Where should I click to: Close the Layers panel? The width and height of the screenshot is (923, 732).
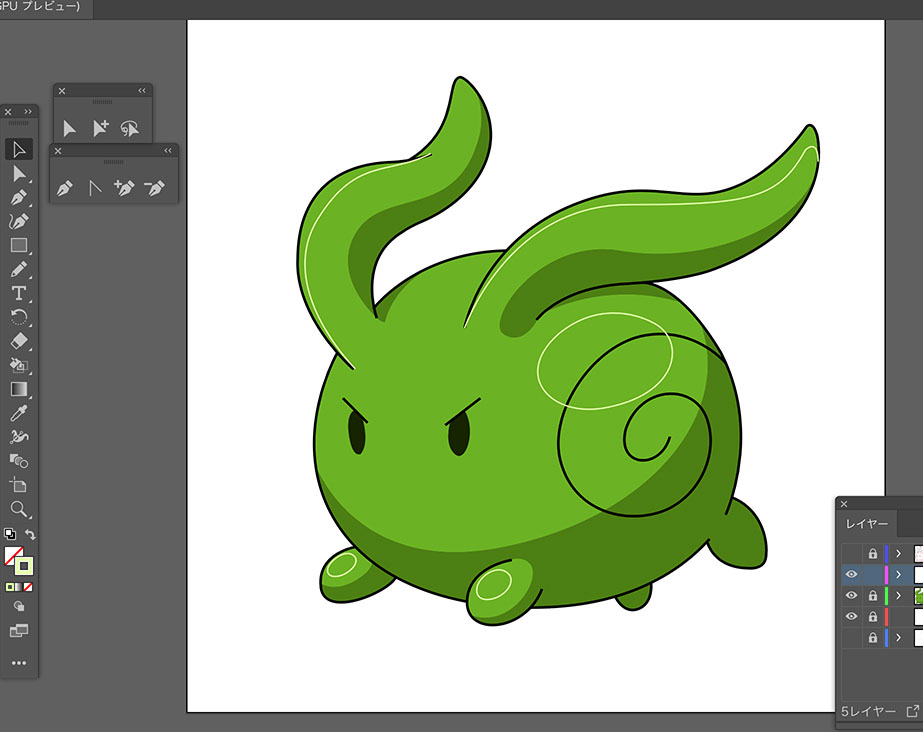coord(844,504)
